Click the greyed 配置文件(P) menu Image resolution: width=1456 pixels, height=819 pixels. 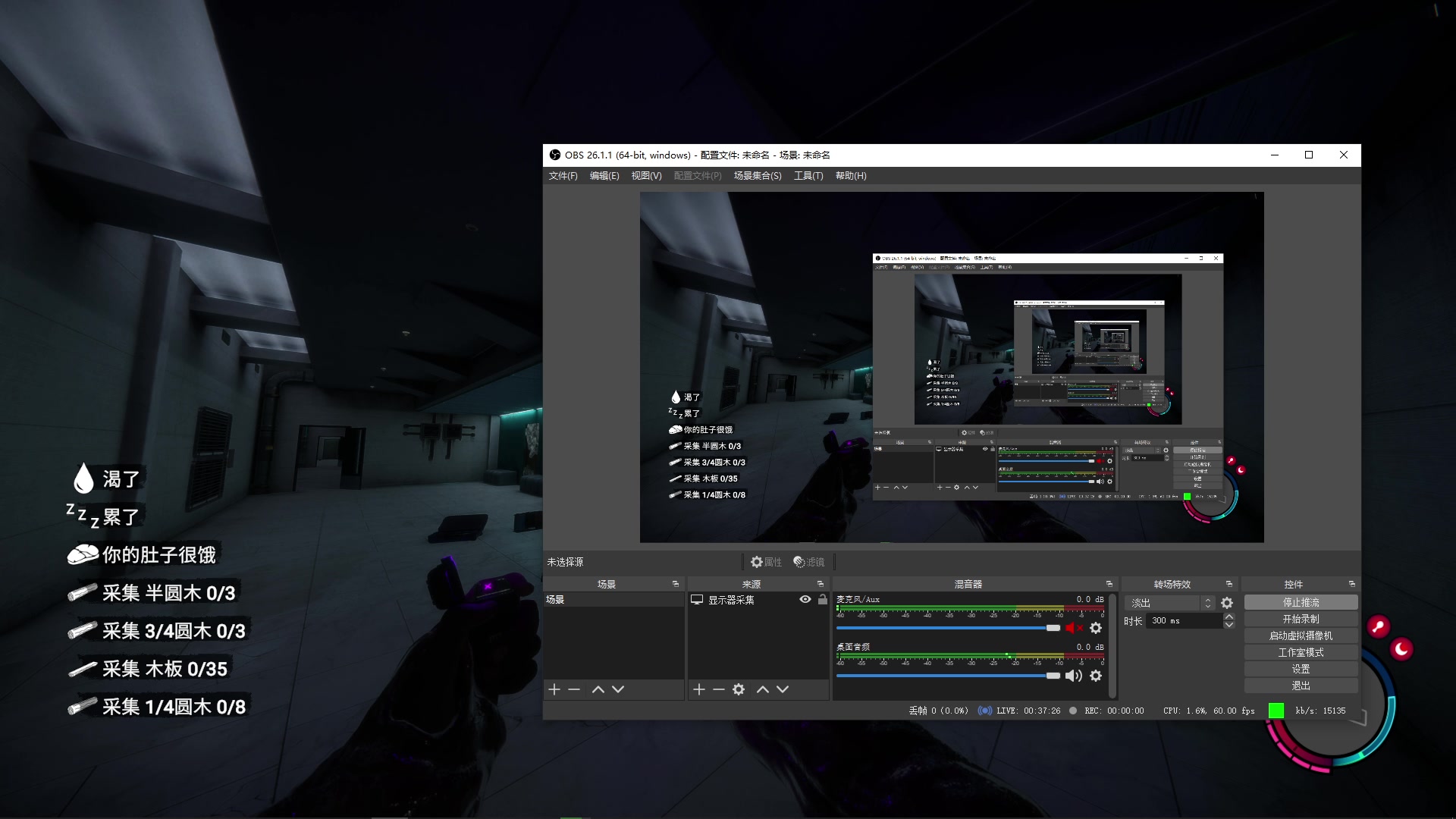tap(698, 176)
